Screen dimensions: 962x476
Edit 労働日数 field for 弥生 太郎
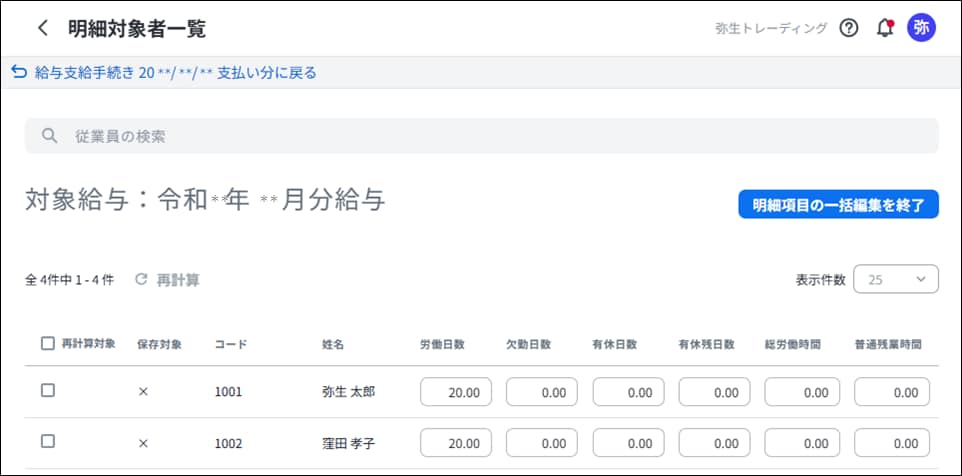point(456,392)
